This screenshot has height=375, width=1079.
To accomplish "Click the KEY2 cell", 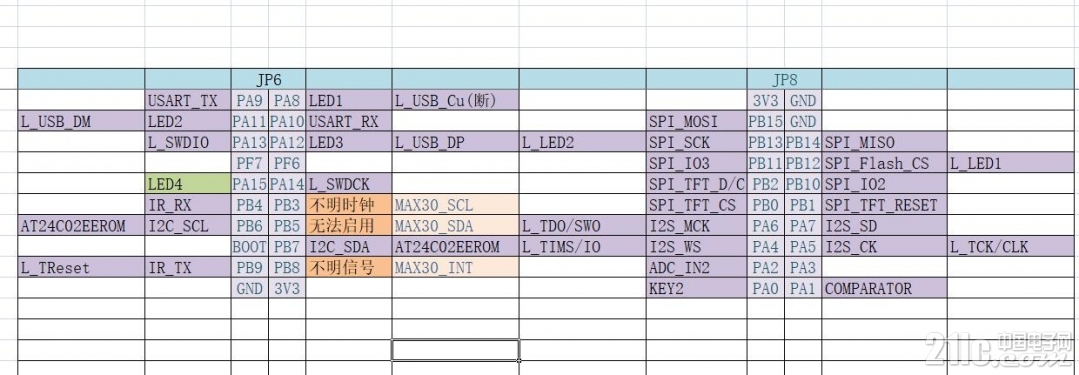I will pyautogui.click(x=697, y=288).
